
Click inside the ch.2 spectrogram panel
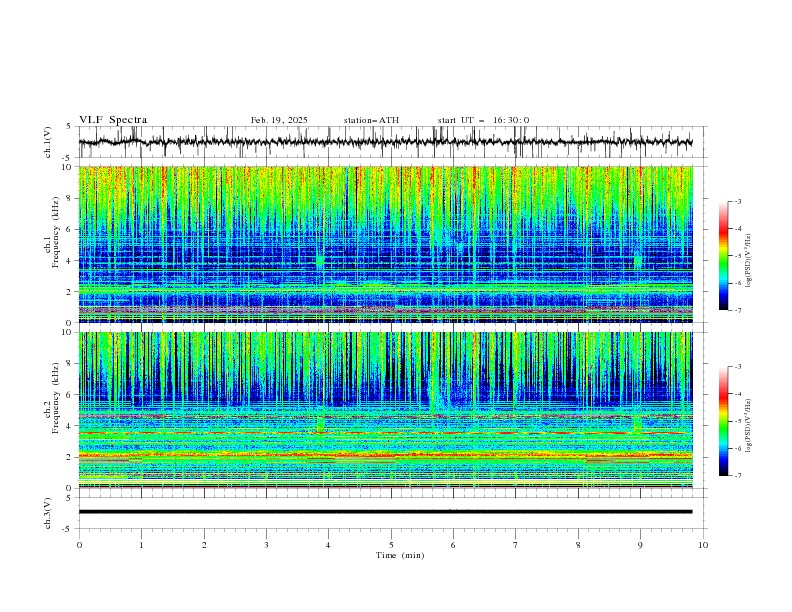click(386, 410)
